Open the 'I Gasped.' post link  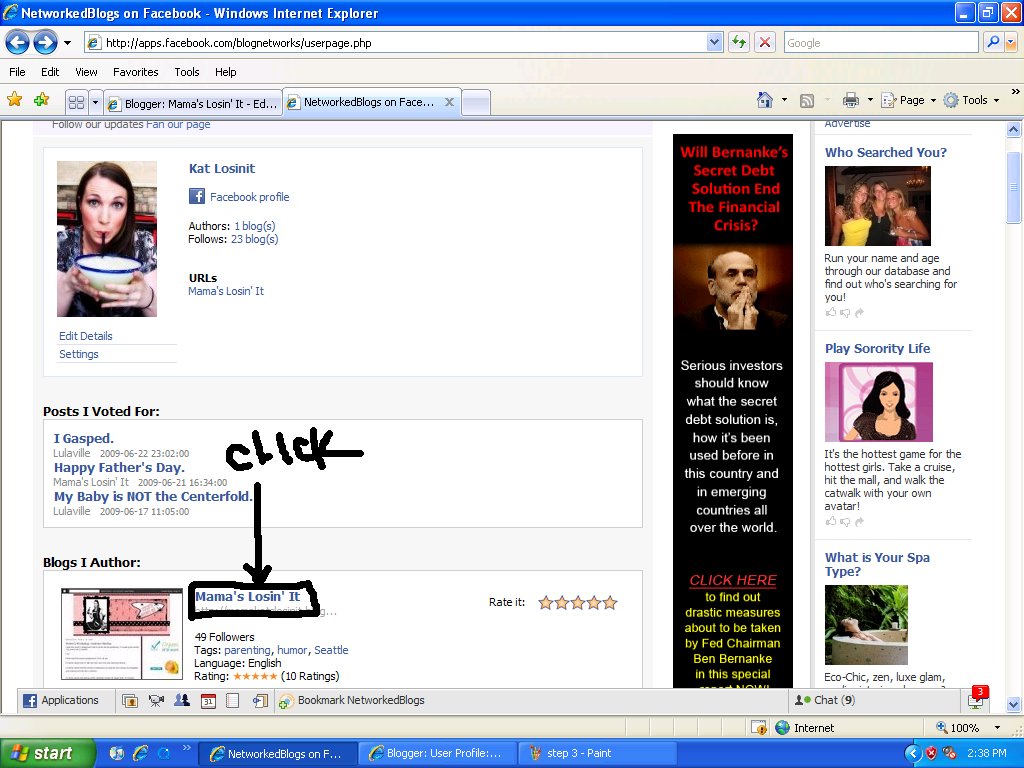click(84, 438)
